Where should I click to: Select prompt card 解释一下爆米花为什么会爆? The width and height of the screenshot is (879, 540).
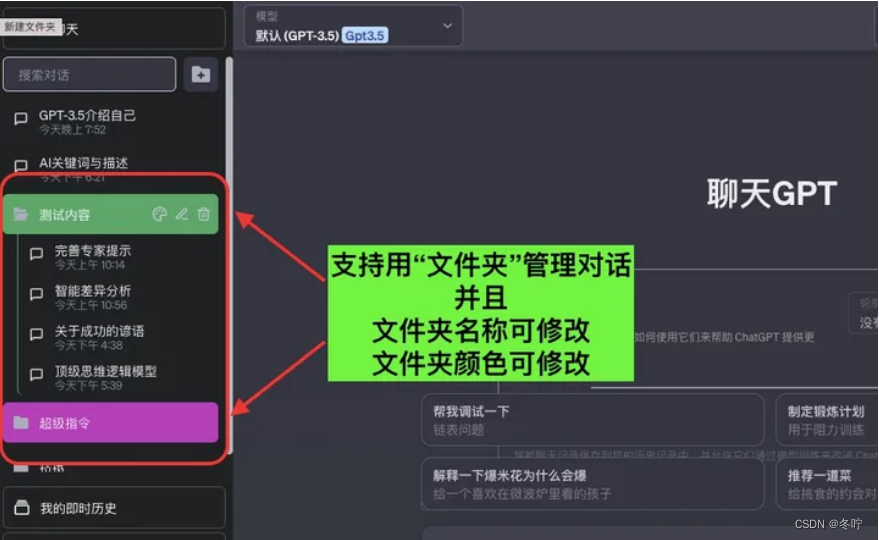click(593, 484)
